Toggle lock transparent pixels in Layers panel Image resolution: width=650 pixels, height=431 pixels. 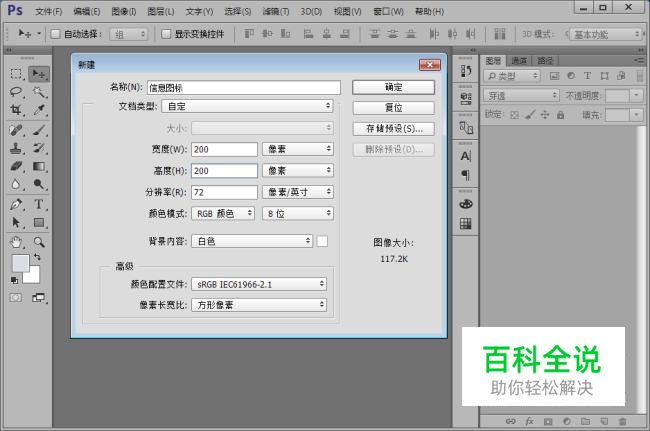(514, 115)
